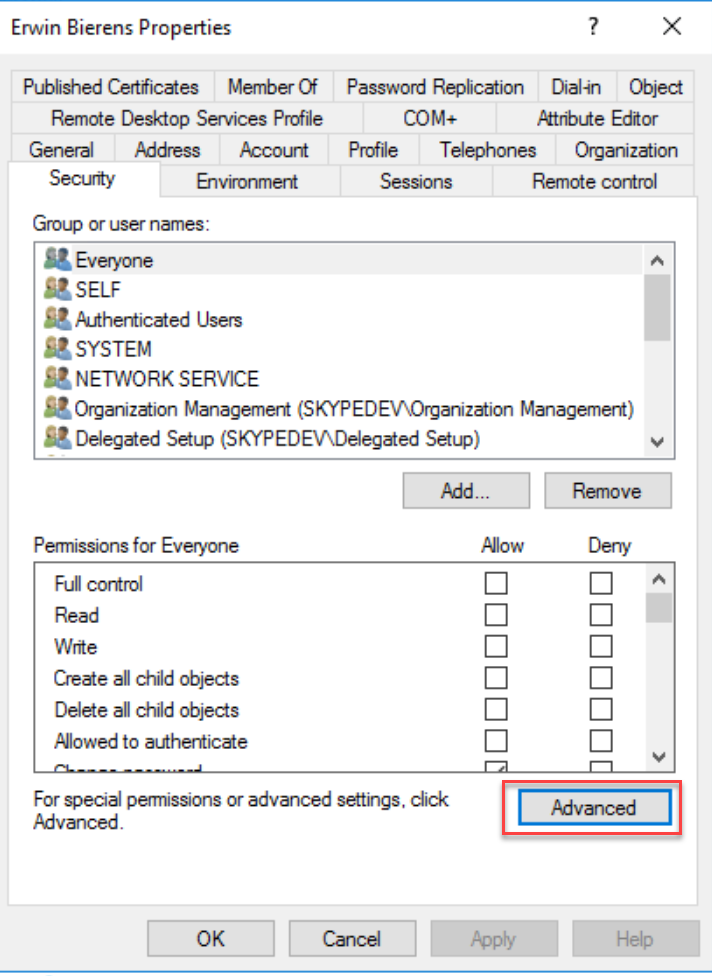Click the Add... button
This screenshot has width=712, height=976.
click(x=465, y=491)
